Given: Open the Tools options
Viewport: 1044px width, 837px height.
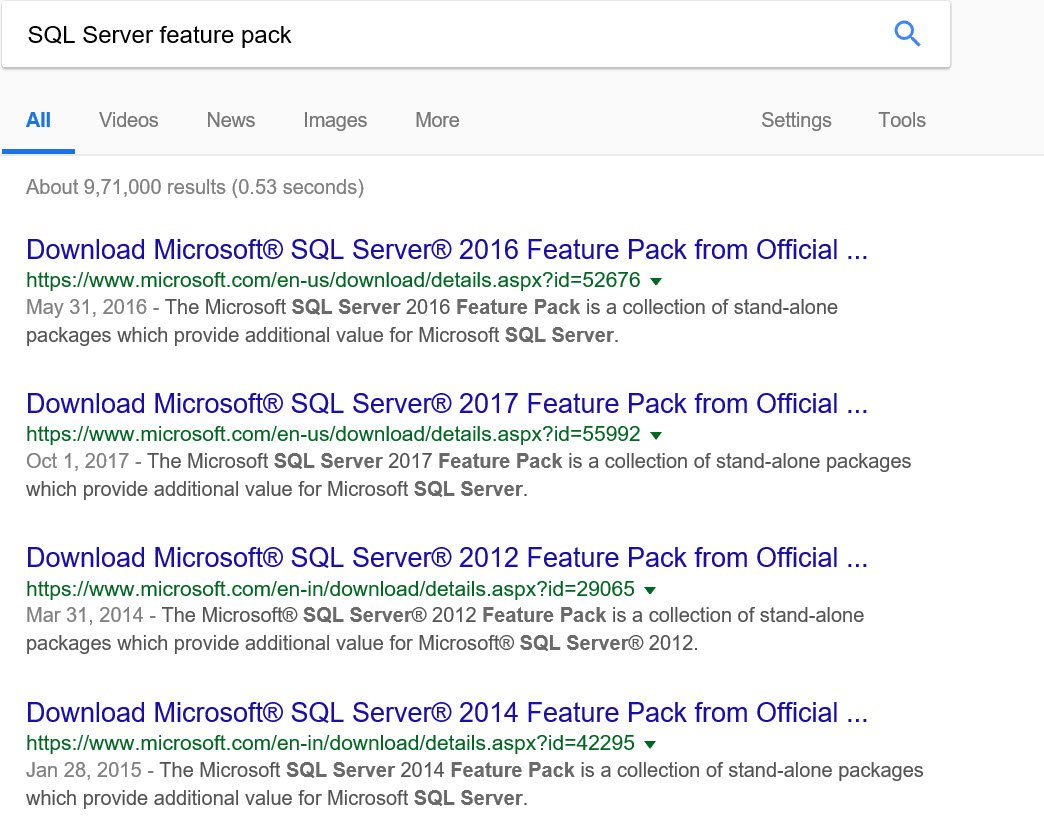Looking at the screenshot, I should click(902, 120).
